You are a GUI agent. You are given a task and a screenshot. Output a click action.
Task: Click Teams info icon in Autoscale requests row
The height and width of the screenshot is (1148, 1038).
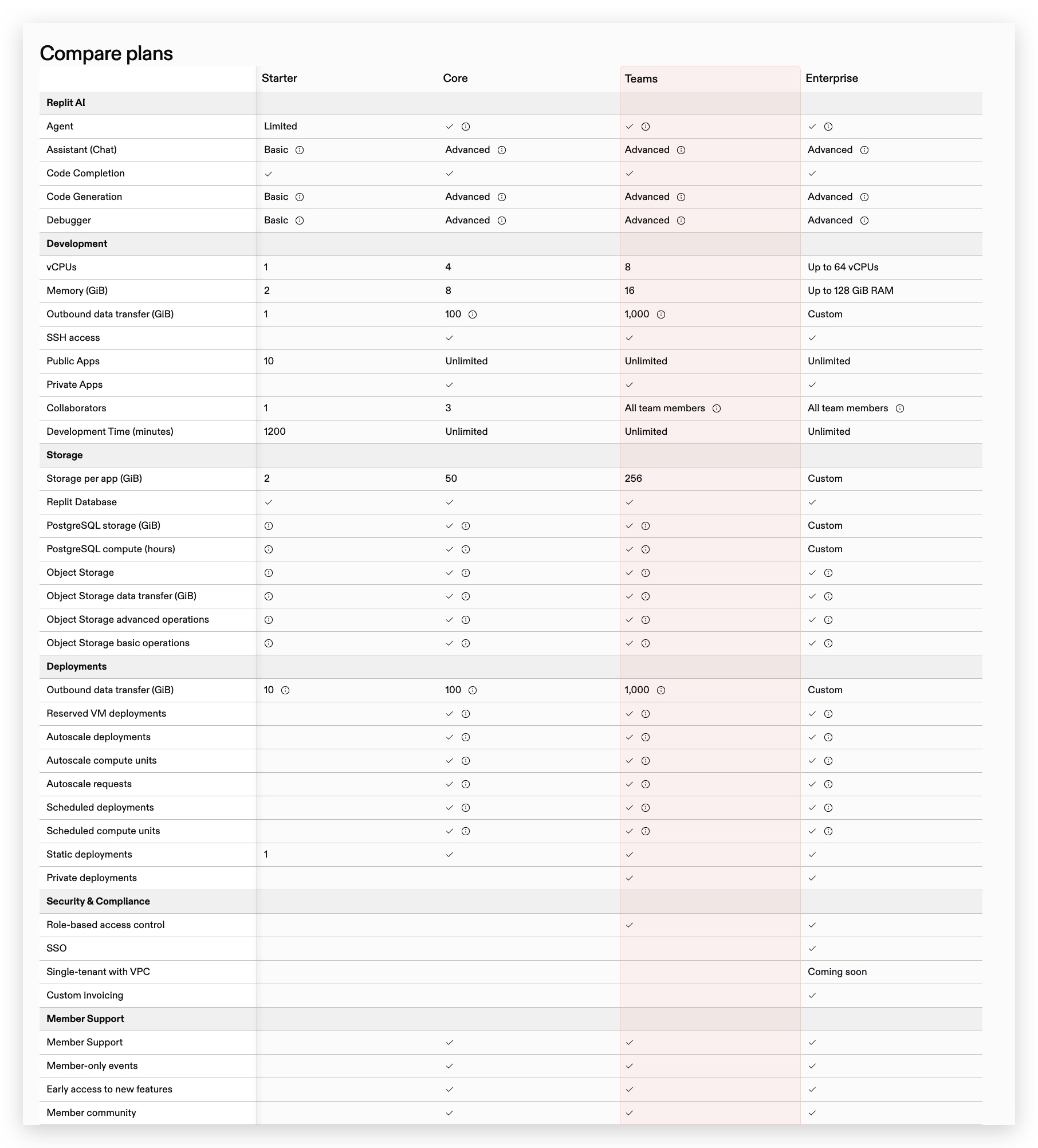(646, 784)
